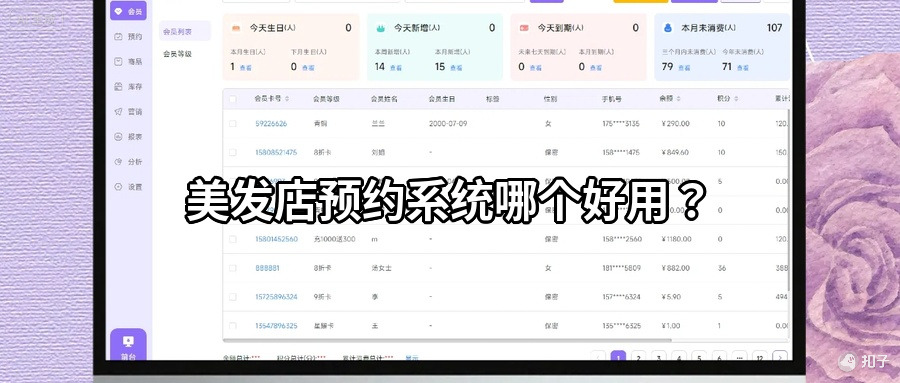Image resolution: width=900 pixels, height=383 pixels.
Task: Open the 预约 (appointments) sidebar item
Action: point(129,36)
